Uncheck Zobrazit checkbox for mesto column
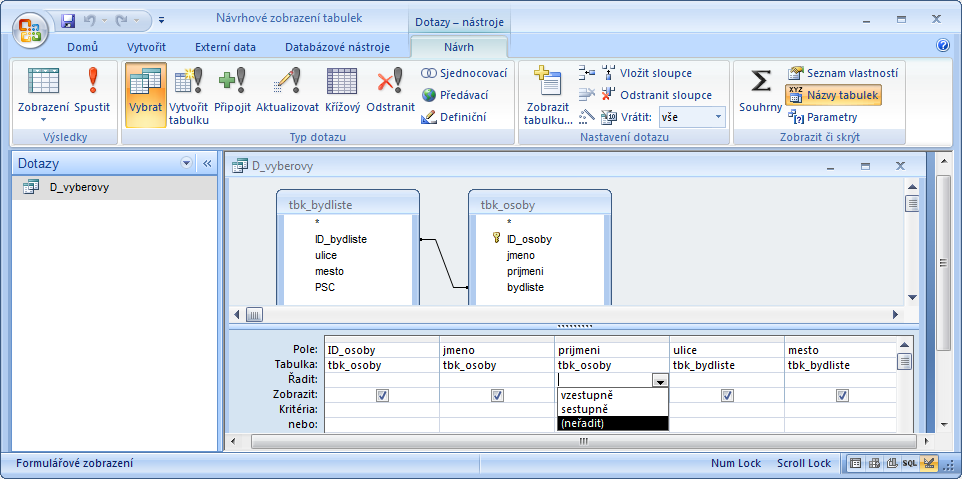Image resolution: width=962 pixels, height=479 pixels. coord(842,395)
